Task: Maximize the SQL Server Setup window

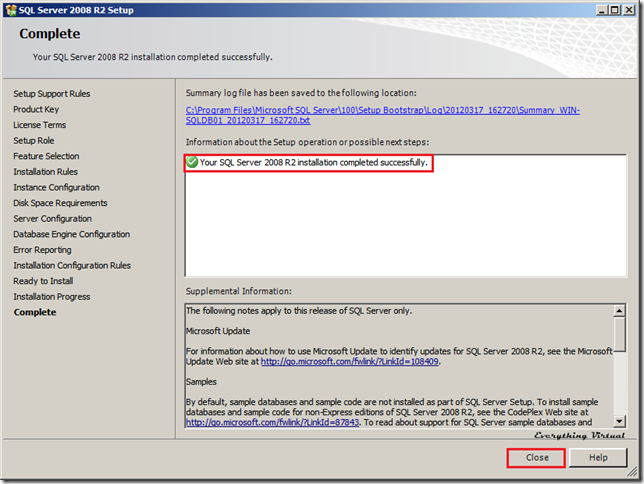Action: tap(615, 10)
